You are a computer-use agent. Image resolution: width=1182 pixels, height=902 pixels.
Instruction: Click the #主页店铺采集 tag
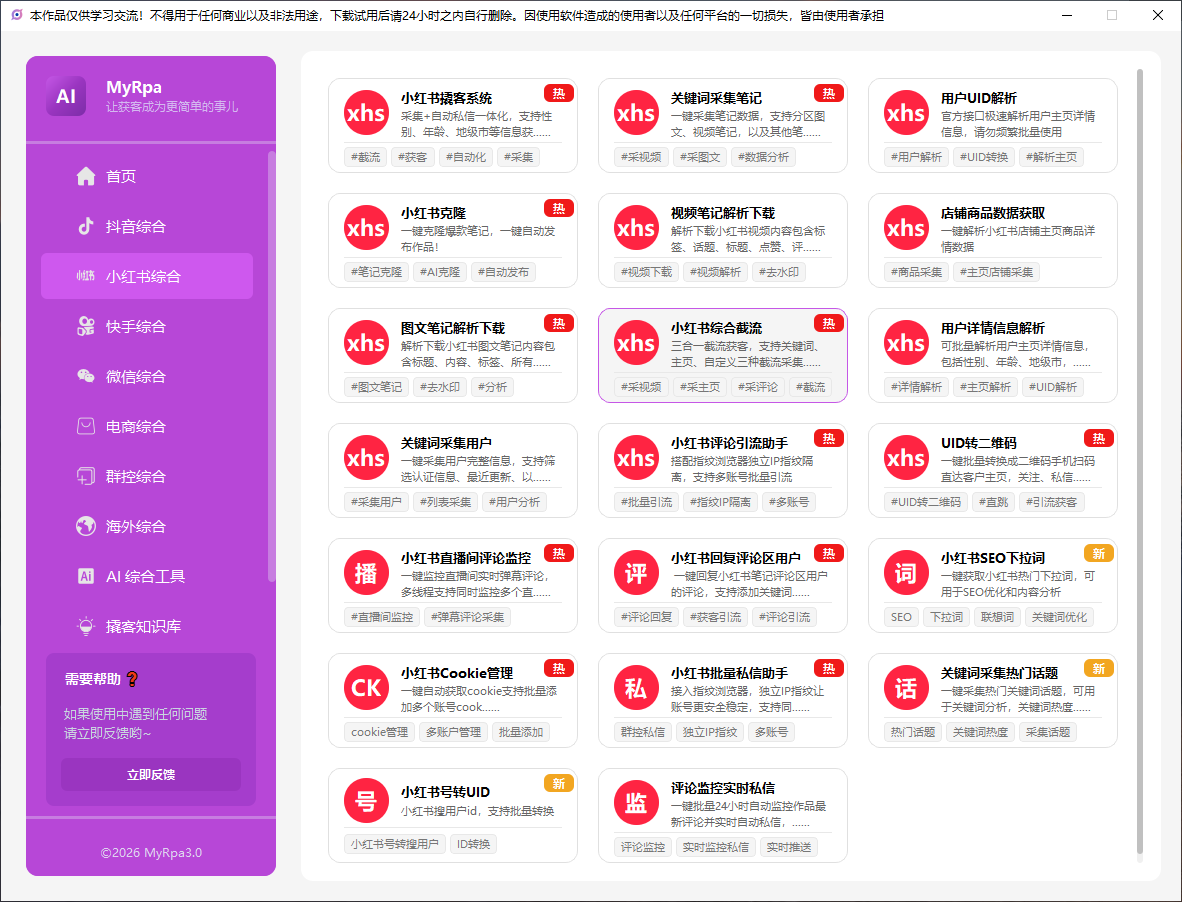997,272
